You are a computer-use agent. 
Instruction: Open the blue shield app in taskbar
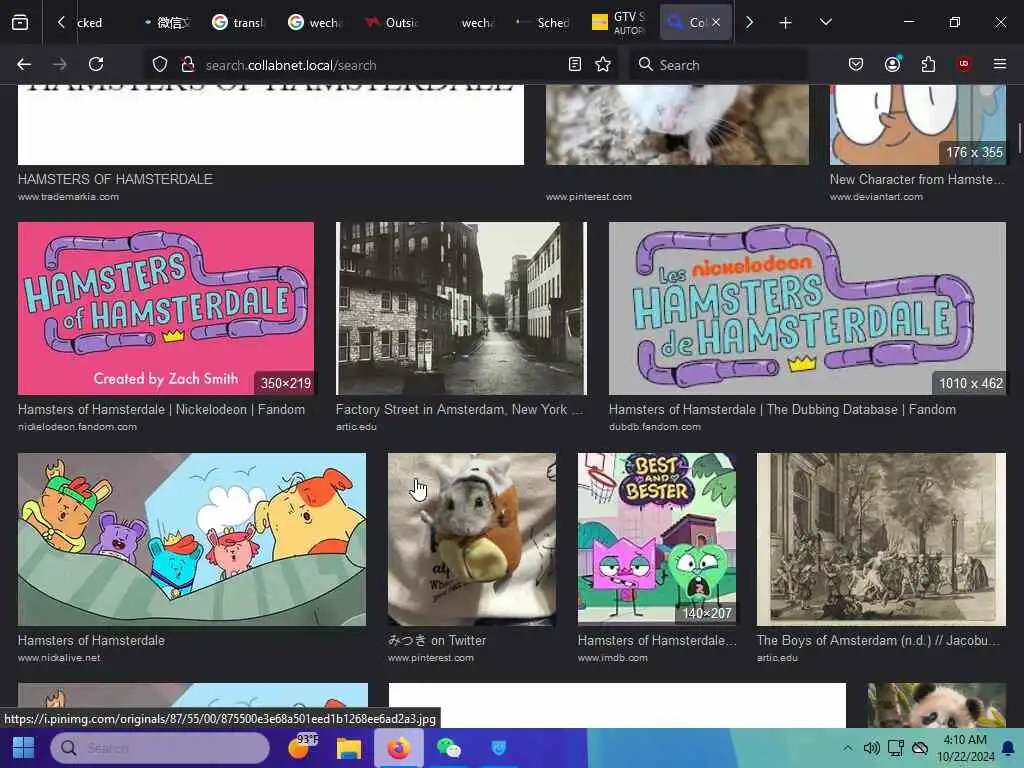498,748
